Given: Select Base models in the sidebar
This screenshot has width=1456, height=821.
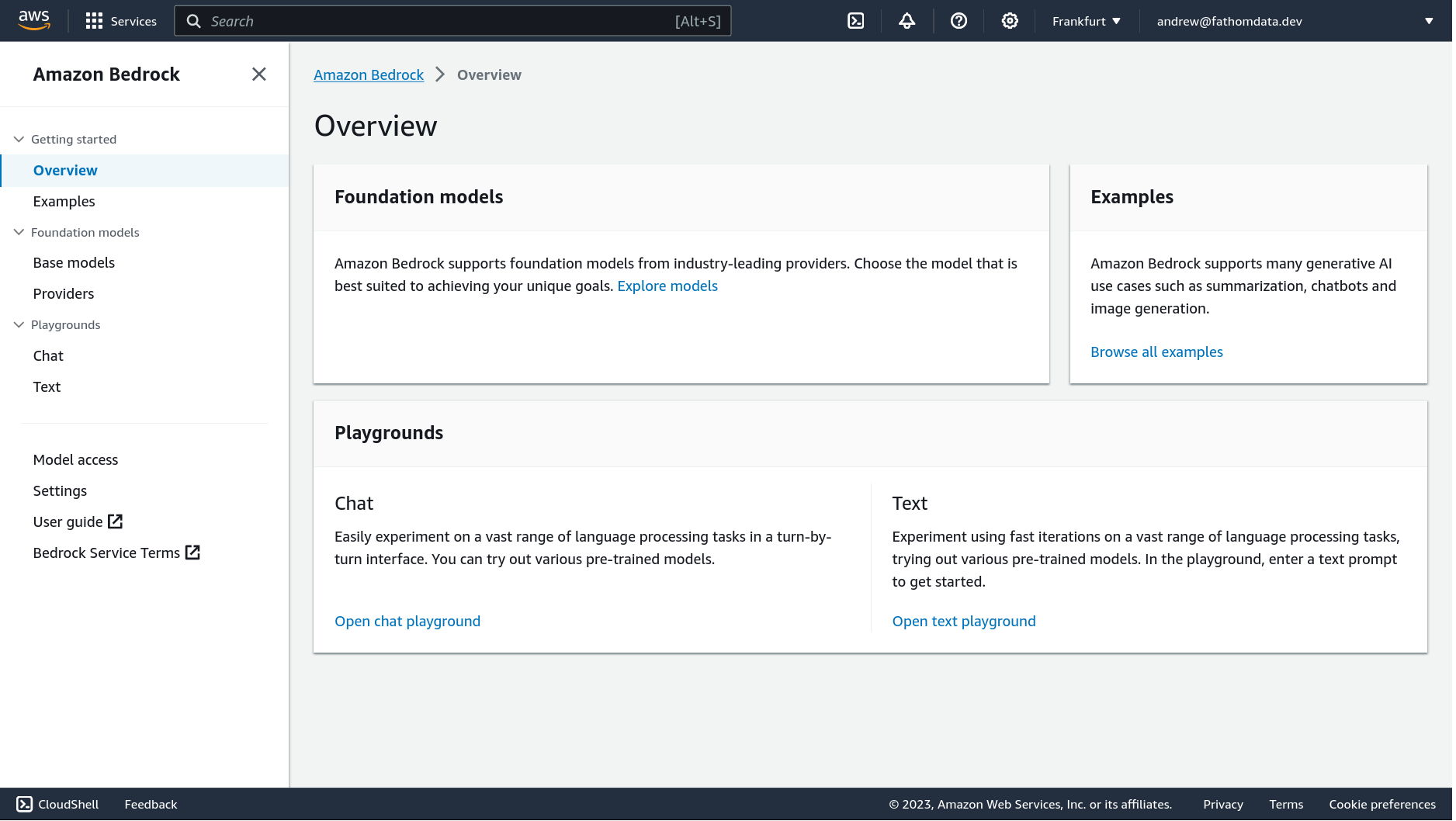Looking at the screenshot, I should [74, 262].
